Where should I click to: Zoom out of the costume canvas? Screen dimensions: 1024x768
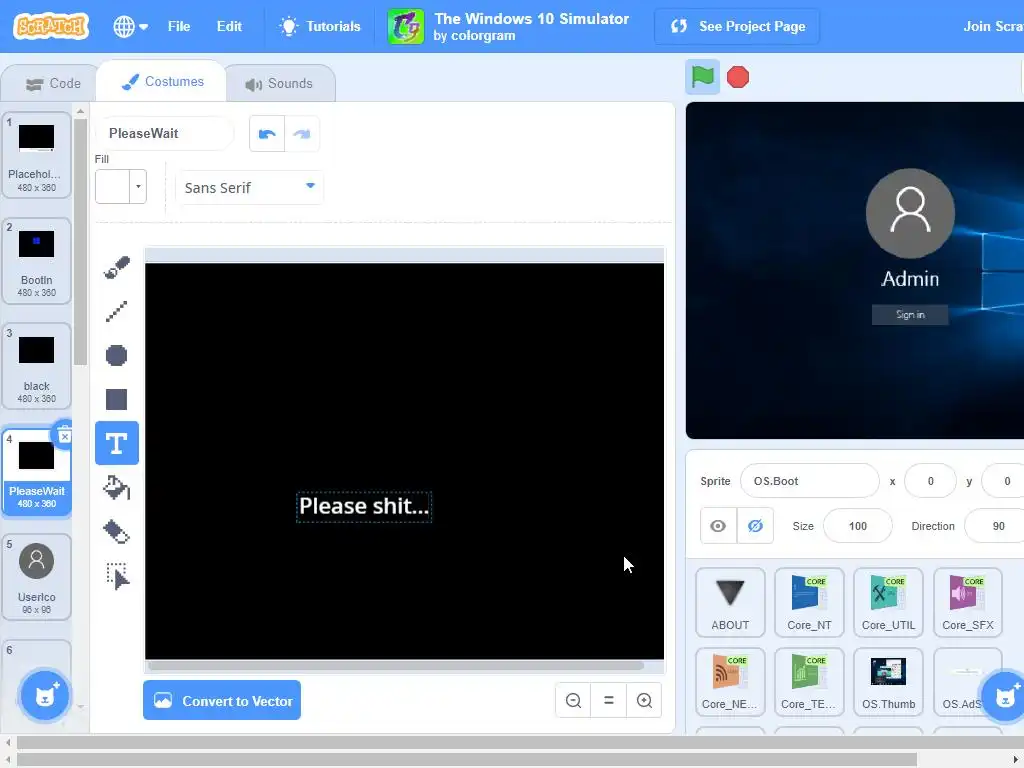[573, 701]
